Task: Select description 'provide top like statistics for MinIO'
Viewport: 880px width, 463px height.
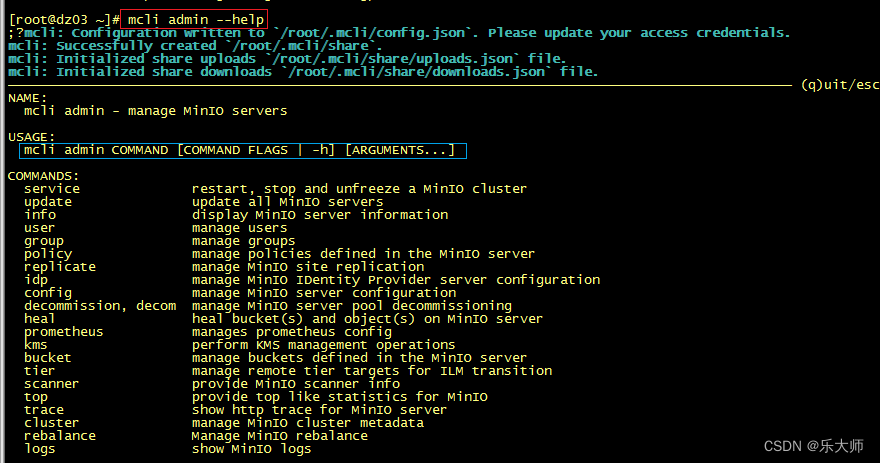Action: click(x=340, y=397)
